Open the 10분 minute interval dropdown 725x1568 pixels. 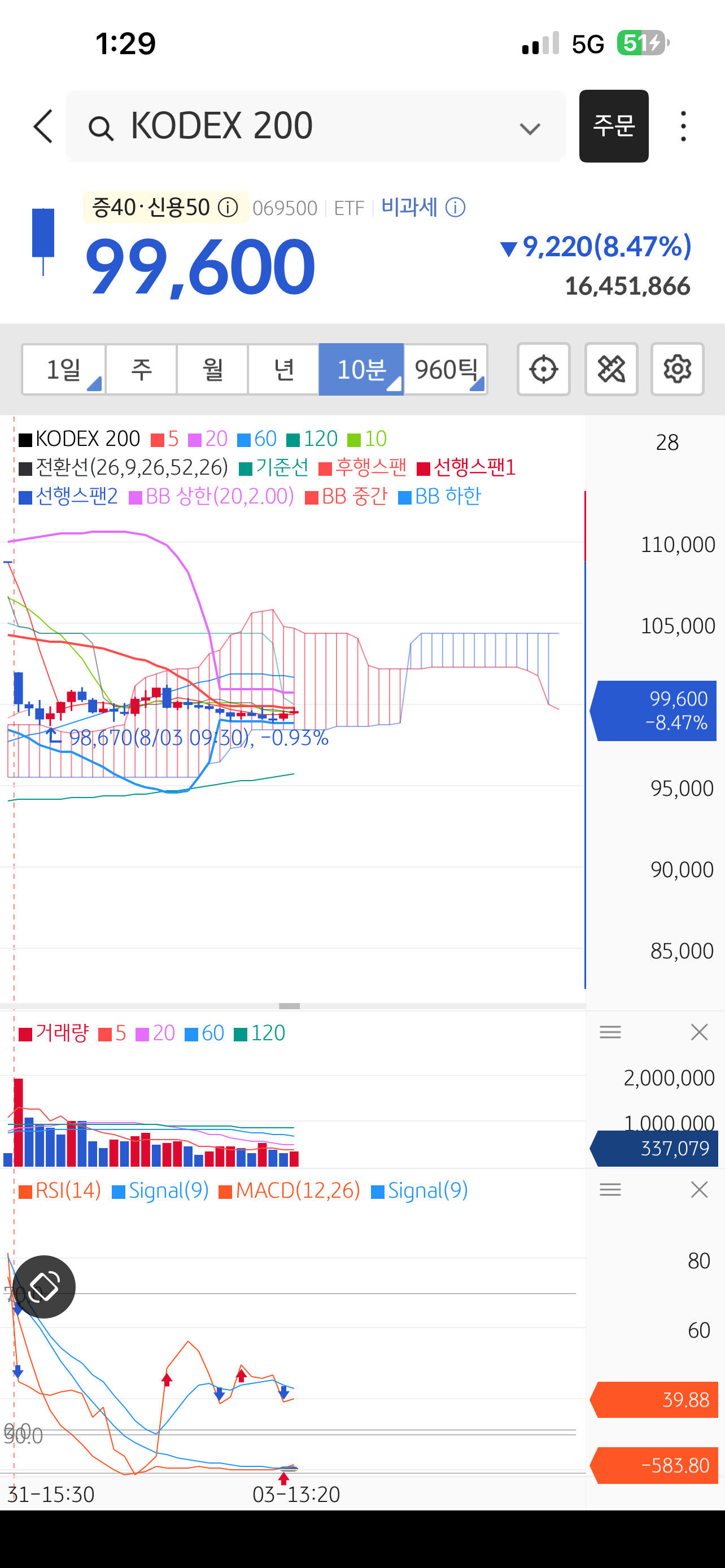click(x=361, y=370)
